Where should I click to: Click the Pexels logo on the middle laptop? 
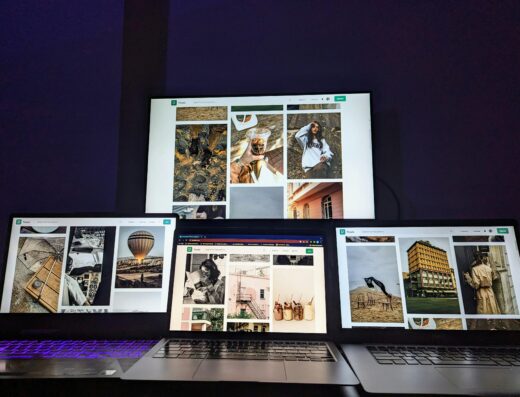coord(189,249)
